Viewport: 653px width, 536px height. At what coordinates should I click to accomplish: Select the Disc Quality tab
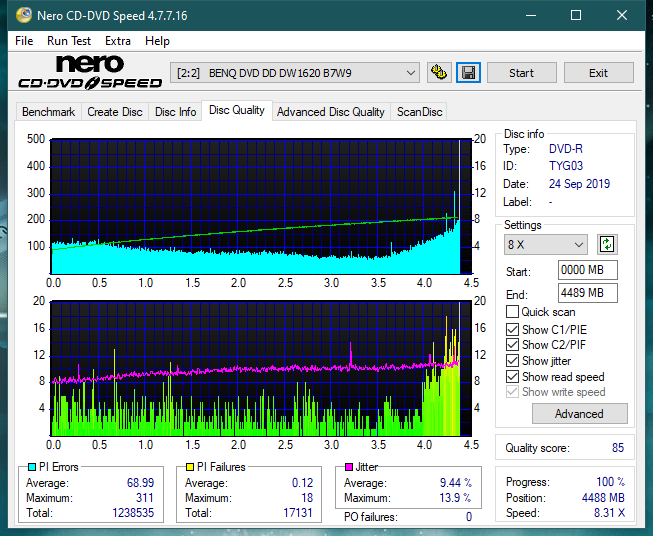click(x=237, y=110)
